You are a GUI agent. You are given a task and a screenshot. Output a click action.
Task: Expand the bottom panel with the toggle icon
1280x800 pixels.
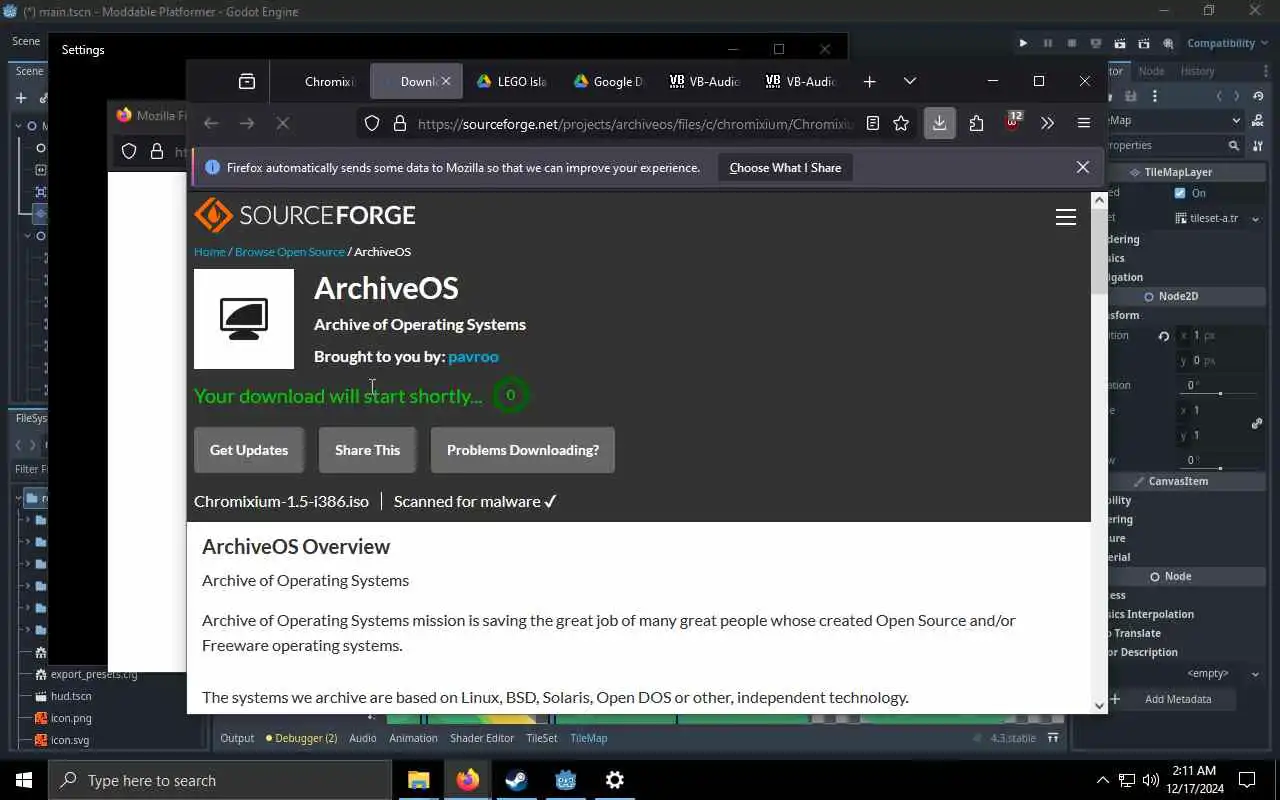(x=1053, y=738)
